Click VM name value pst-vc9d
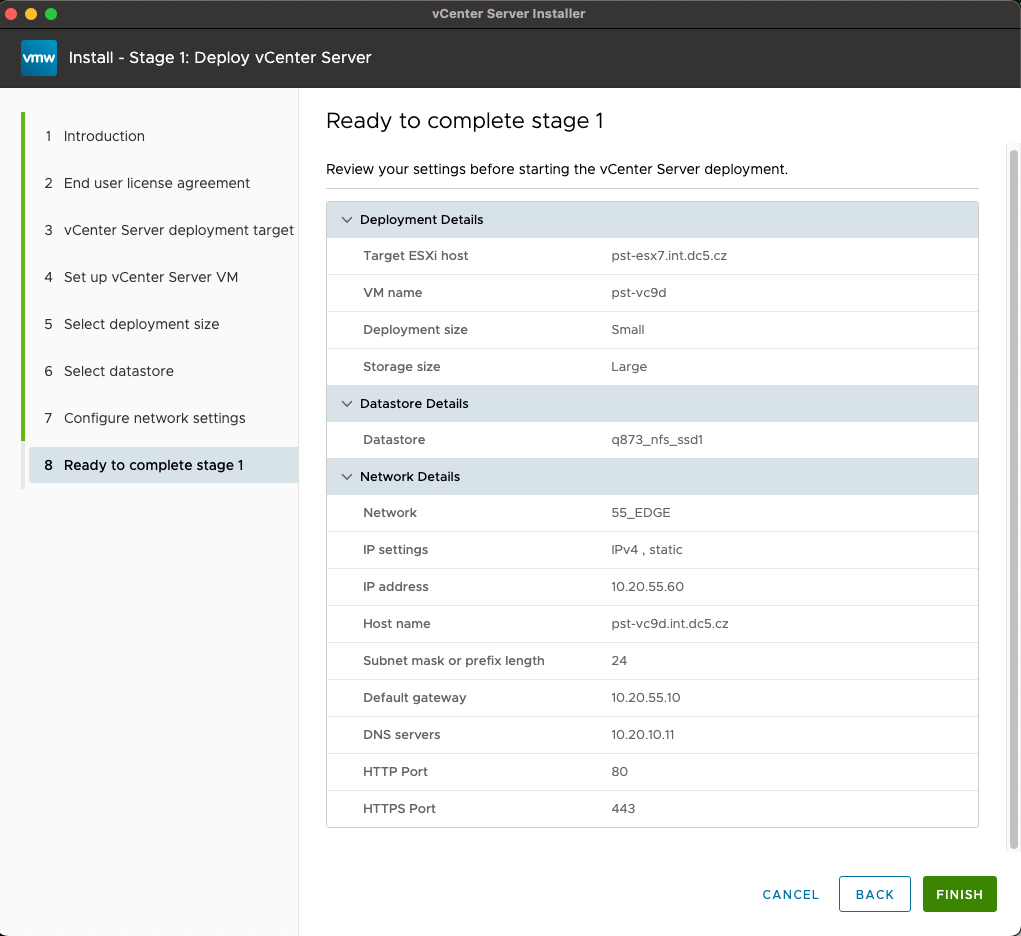The width and height of the screenshot is (1021, 936). tap(638, 293)
